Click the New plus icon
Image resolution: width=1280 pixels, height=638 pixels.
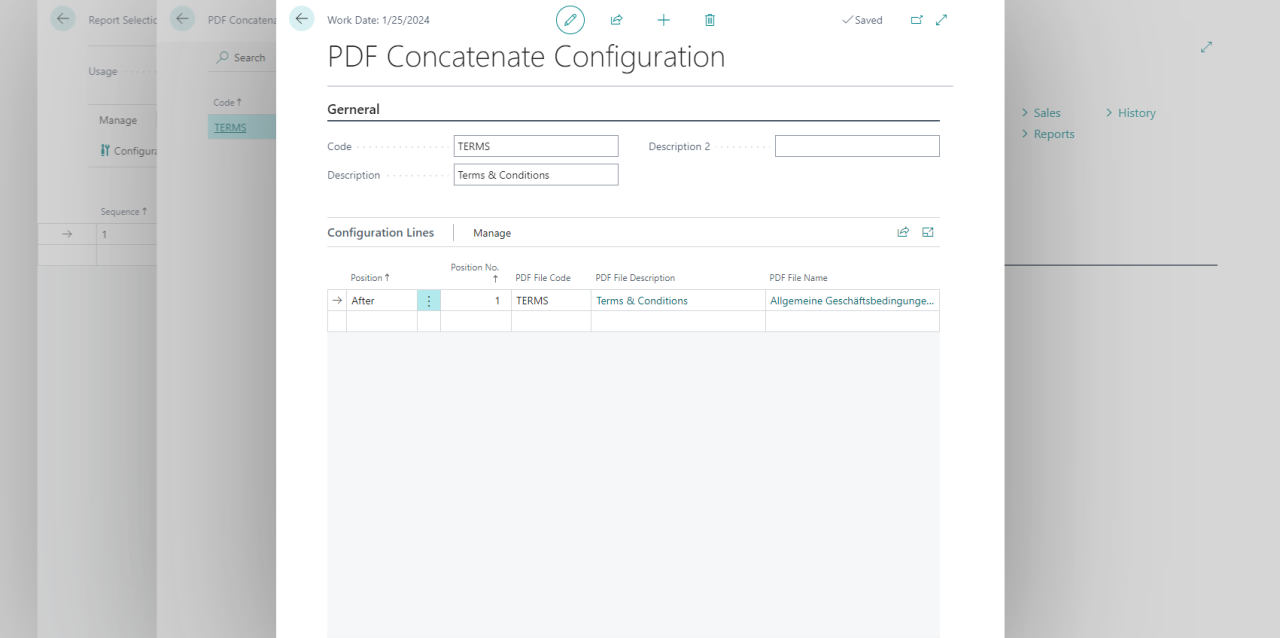tap(663, 20)
